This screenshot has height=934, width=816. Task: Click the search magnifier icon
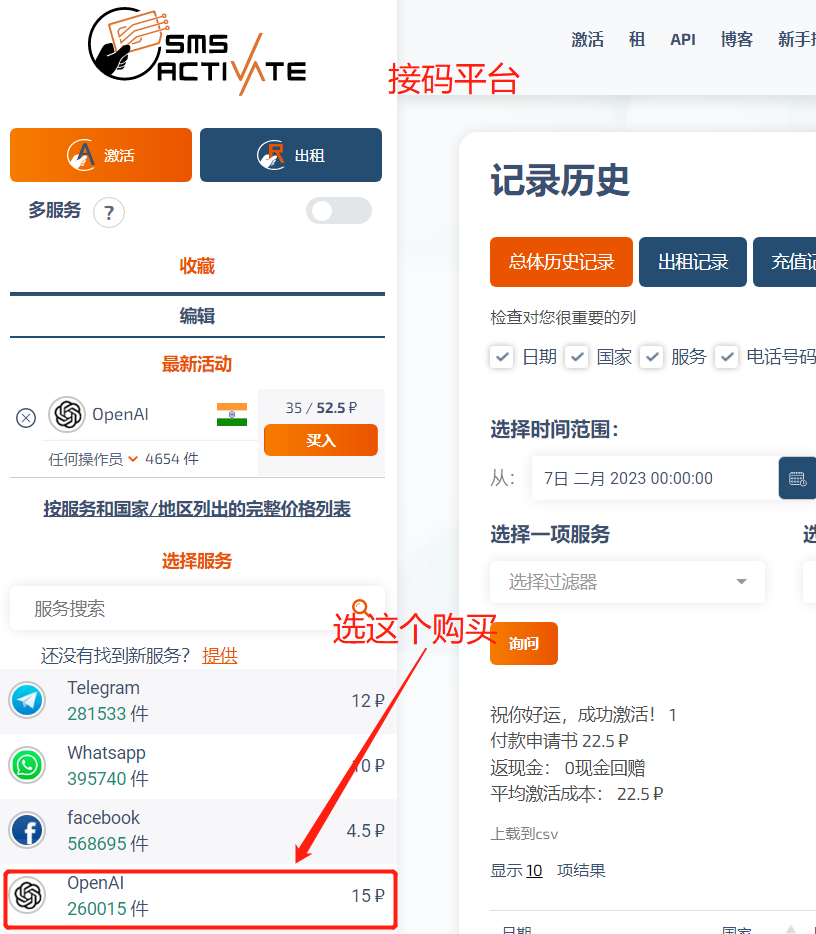(x=360, y=607)
